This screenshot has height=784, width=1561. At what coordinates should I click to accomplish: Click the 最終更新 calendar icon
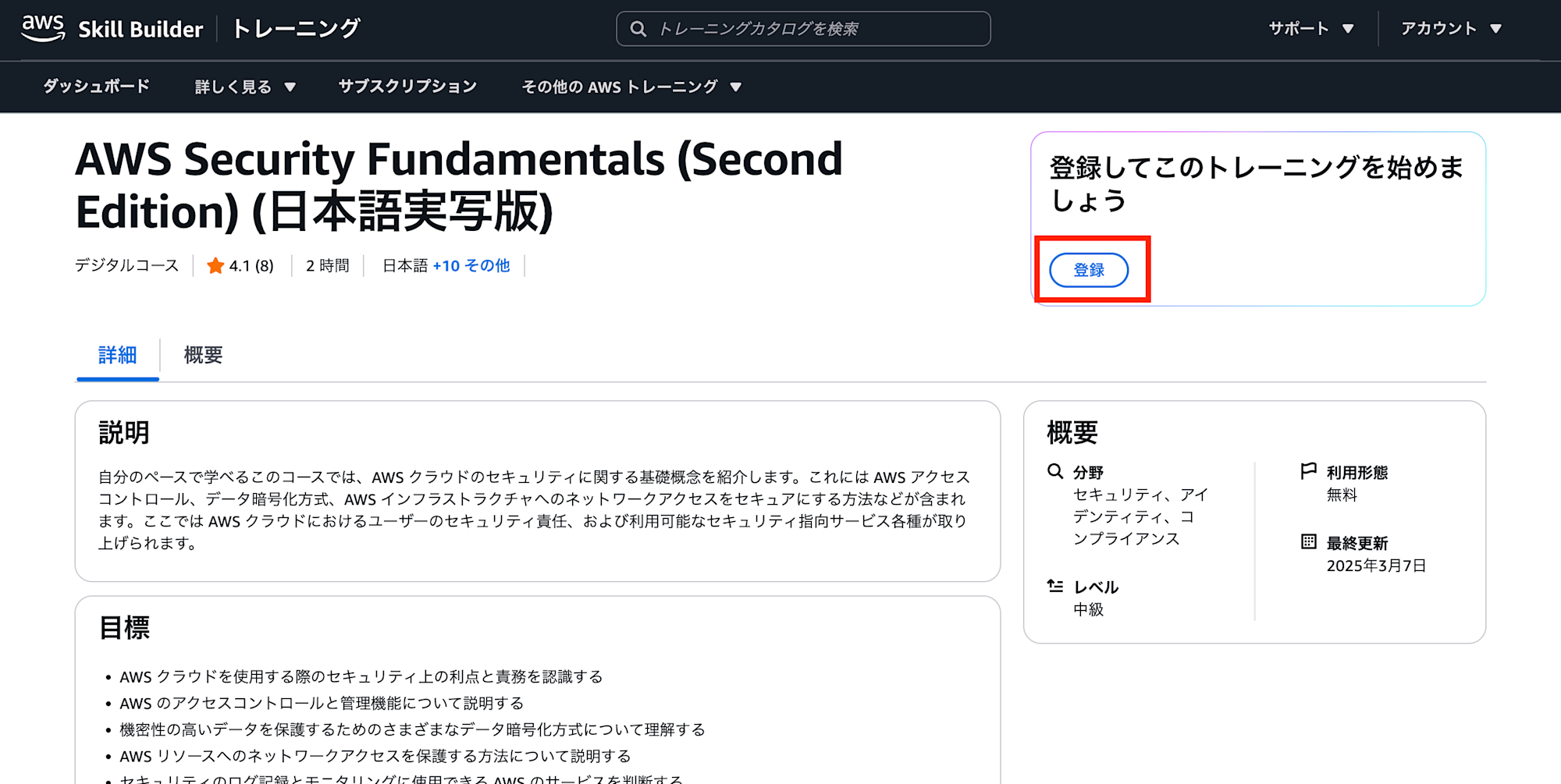(1309, 541)
